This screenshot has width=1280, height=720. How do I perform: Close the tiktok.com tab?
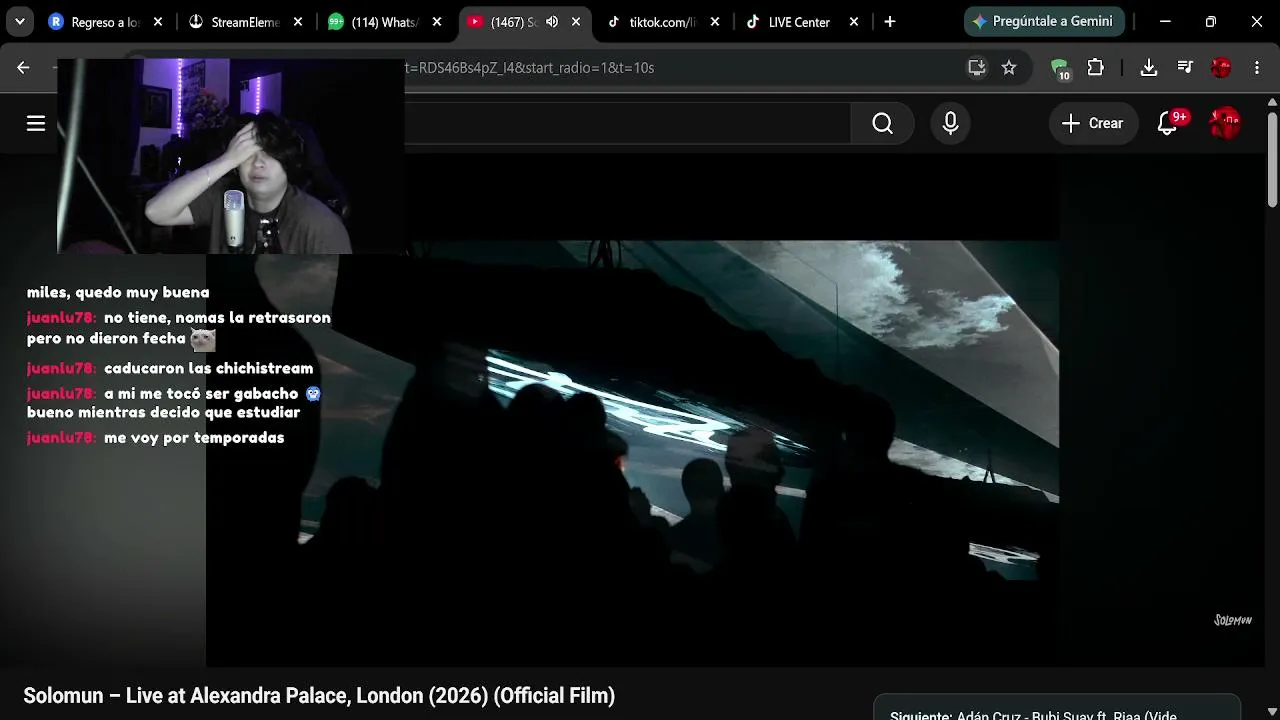tap(715, 22)
